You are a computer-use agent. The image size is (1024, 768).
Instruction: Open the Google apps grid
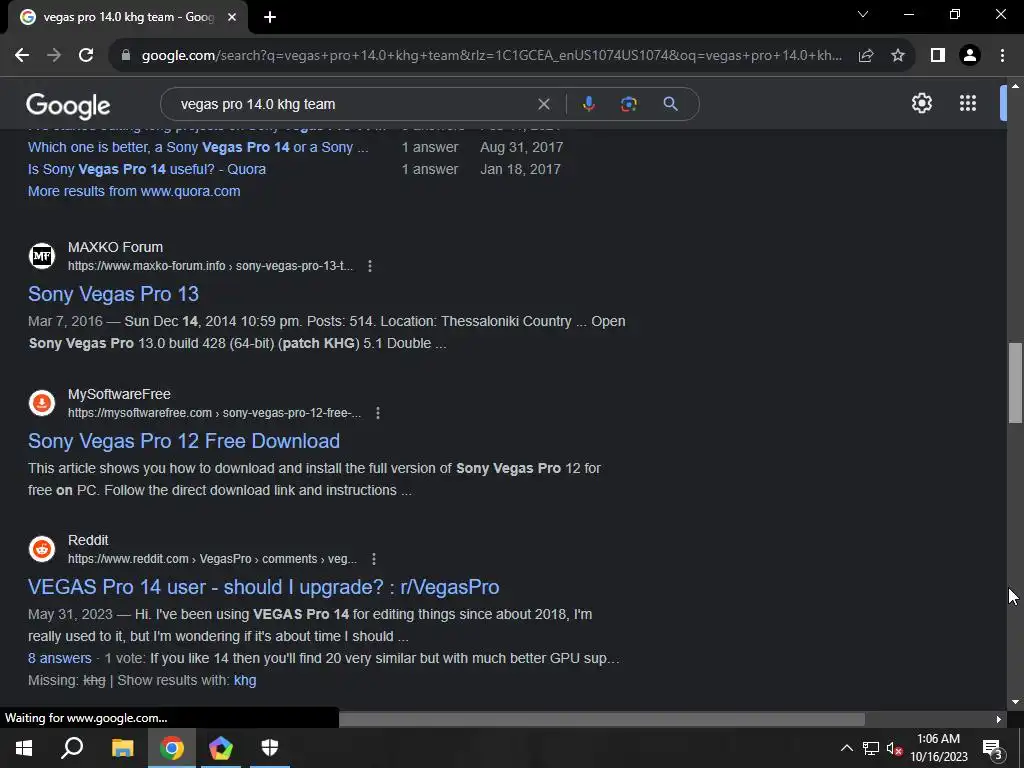point(968,103)
